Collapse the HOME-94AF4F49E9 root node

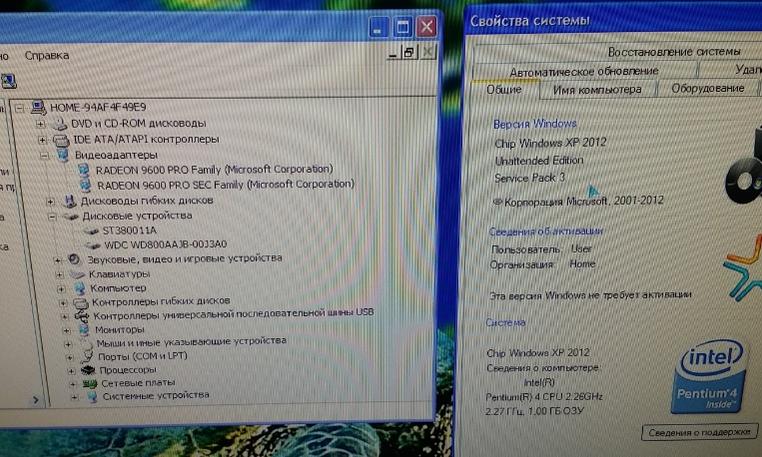19,107
